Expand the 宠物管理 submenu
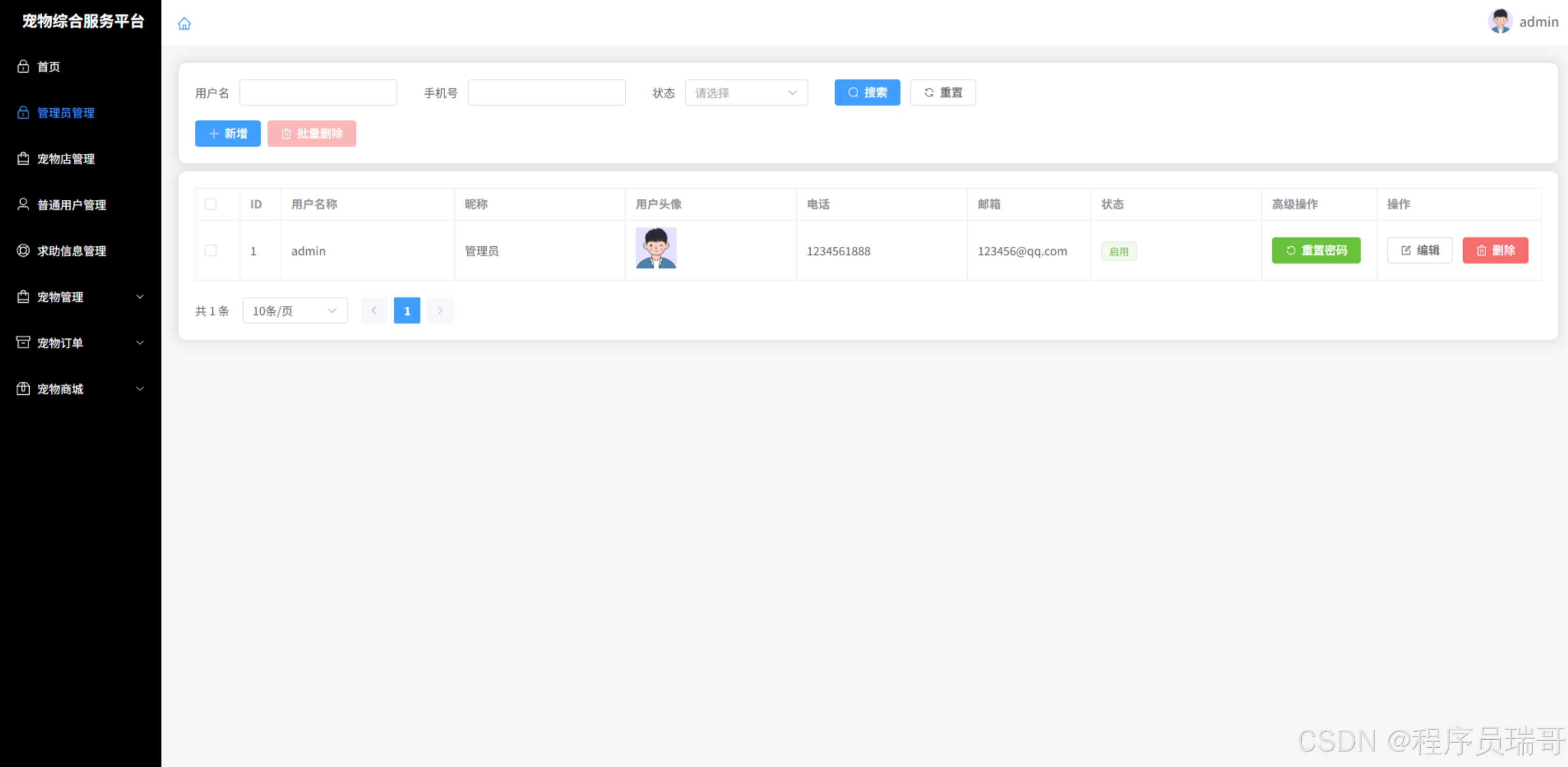Image resolution: width=1568 pixels, height=767 pixels. tap(140, 297)
